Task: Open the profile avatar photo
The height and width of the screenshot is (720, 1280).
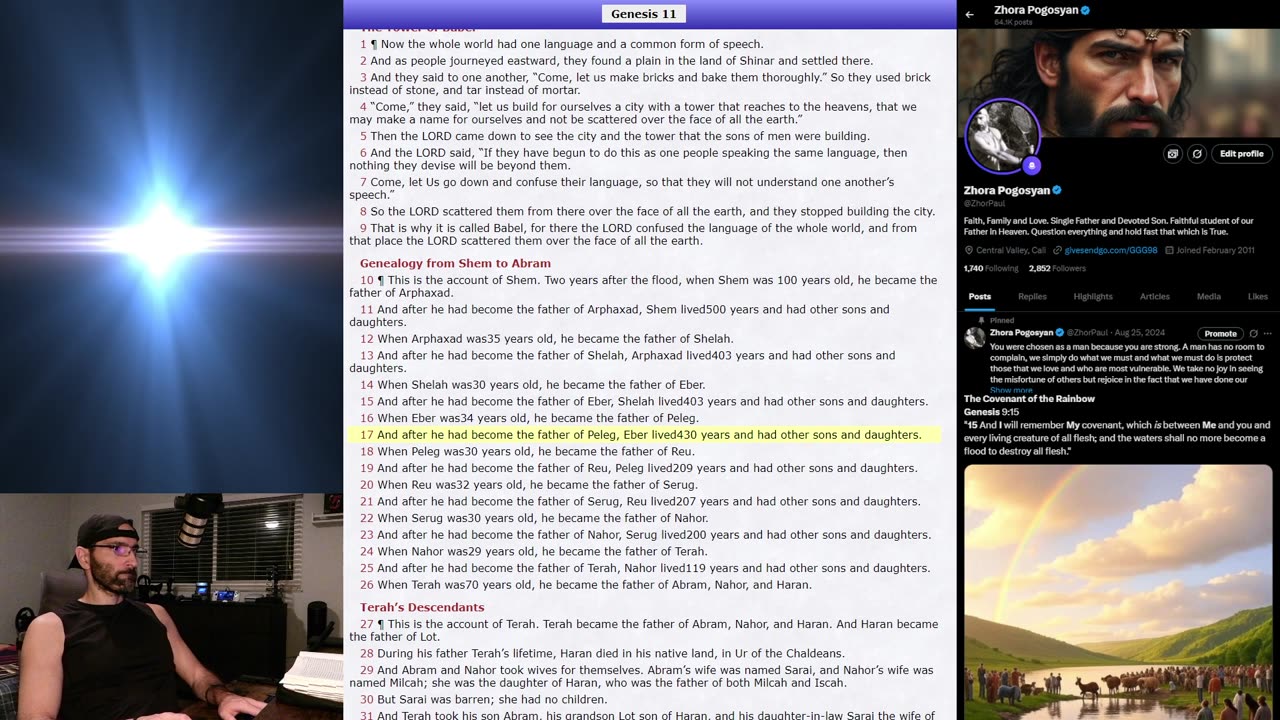Action: [x=1002, y=135]
